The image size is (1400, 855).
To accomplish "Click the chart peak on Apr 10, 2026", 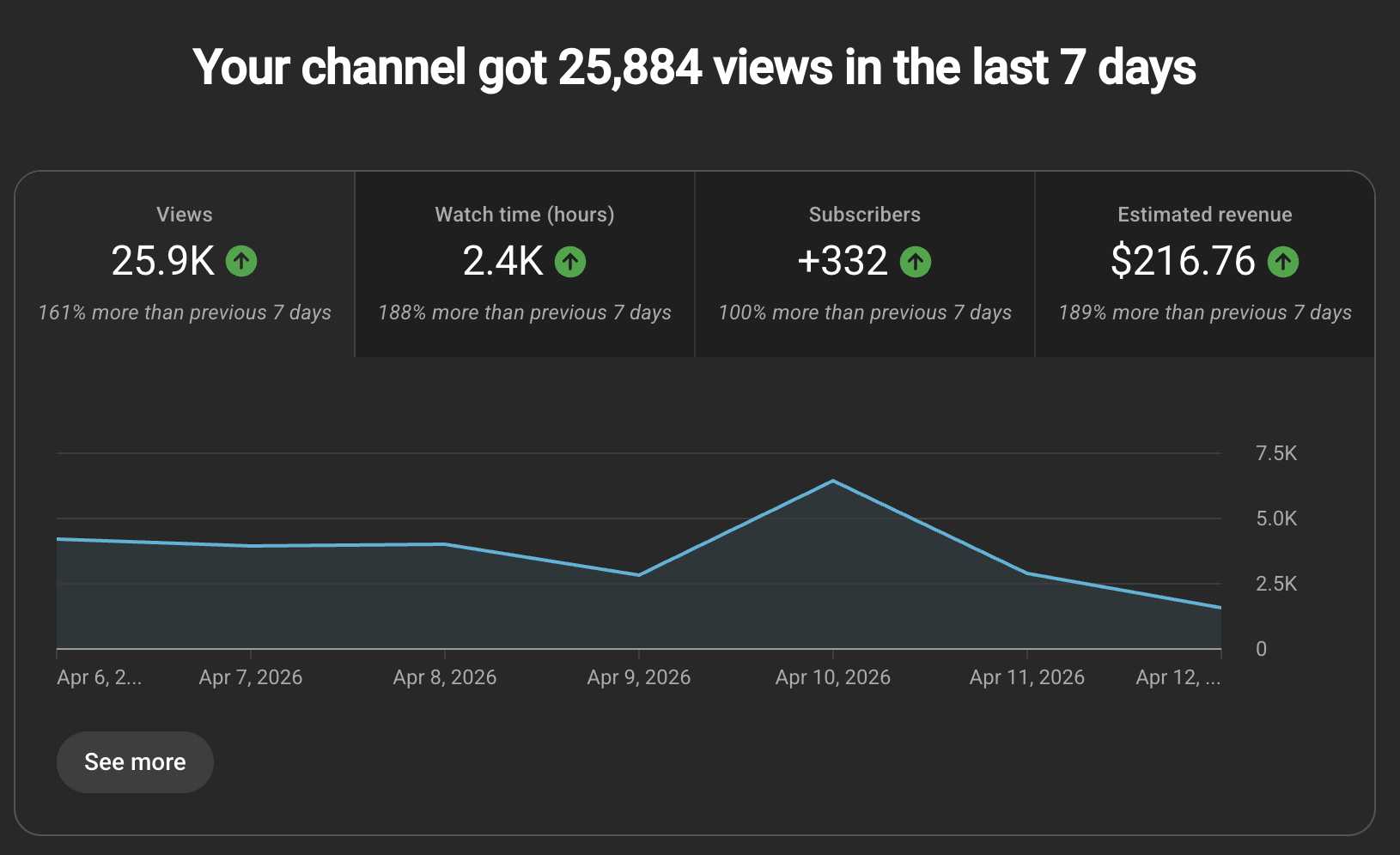I will click(x=833, y=481).
